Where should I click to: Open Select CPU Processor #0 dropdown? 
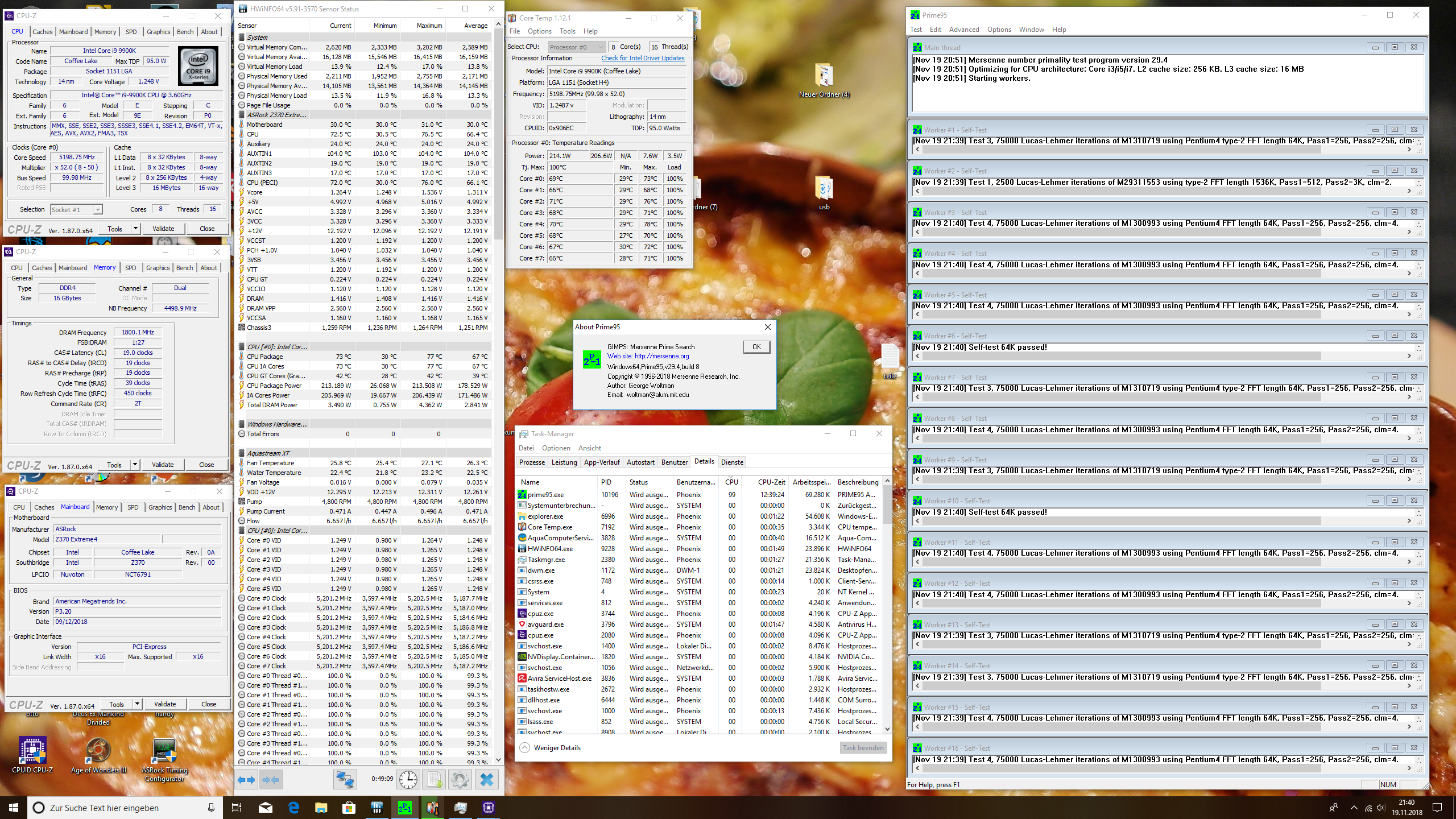[577, 47]
